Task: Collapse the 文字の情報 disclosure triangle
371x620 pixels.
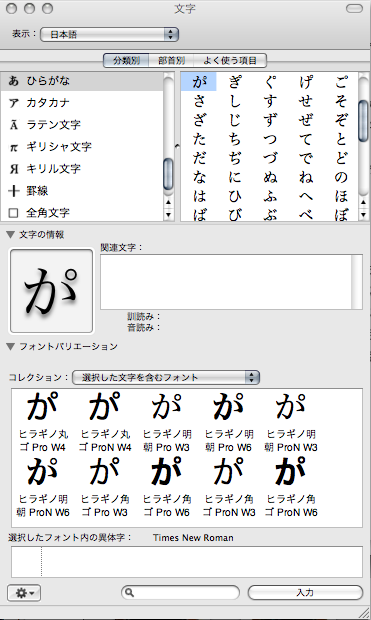Action: (11, 234)
